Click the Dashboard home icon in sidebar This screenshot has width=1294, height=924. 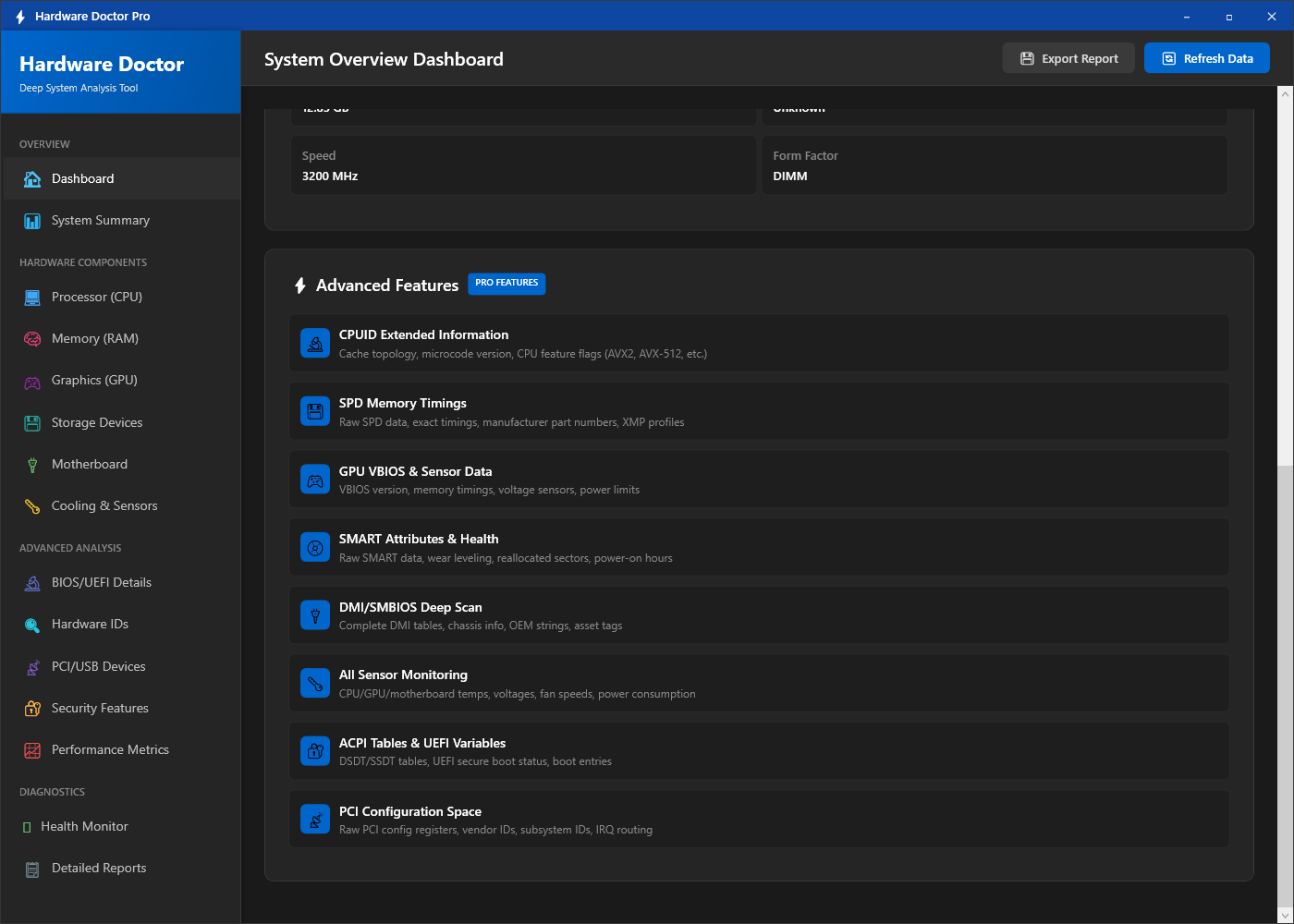pos(32,179)
